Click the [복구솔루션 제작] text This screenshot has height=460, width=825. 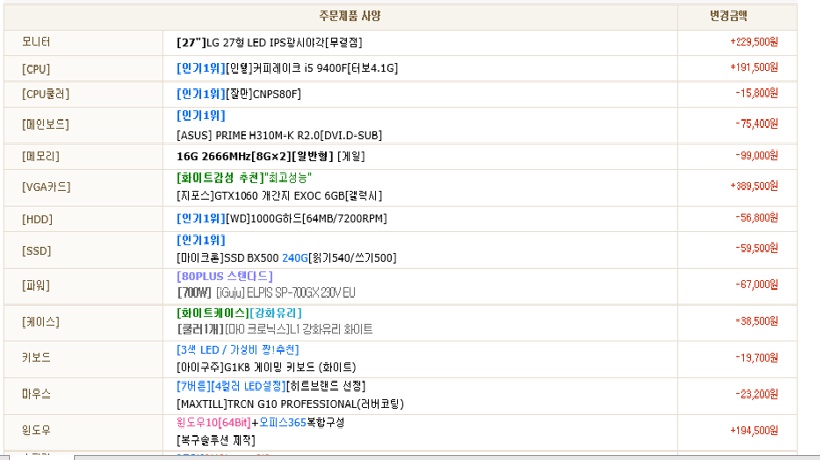(x=216, y=440)
